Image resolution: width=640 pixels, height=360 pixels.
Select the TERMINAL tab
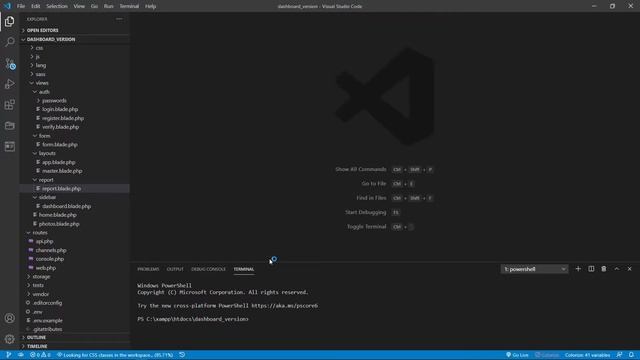point(244,269)
